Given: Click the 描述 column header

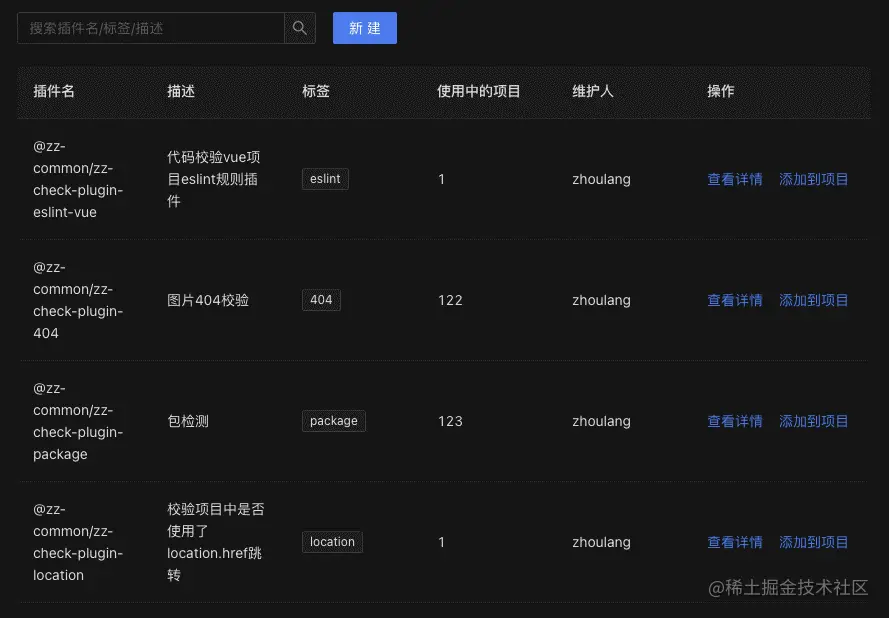Looking at the screenshot, I should click(x=181, y=91).
